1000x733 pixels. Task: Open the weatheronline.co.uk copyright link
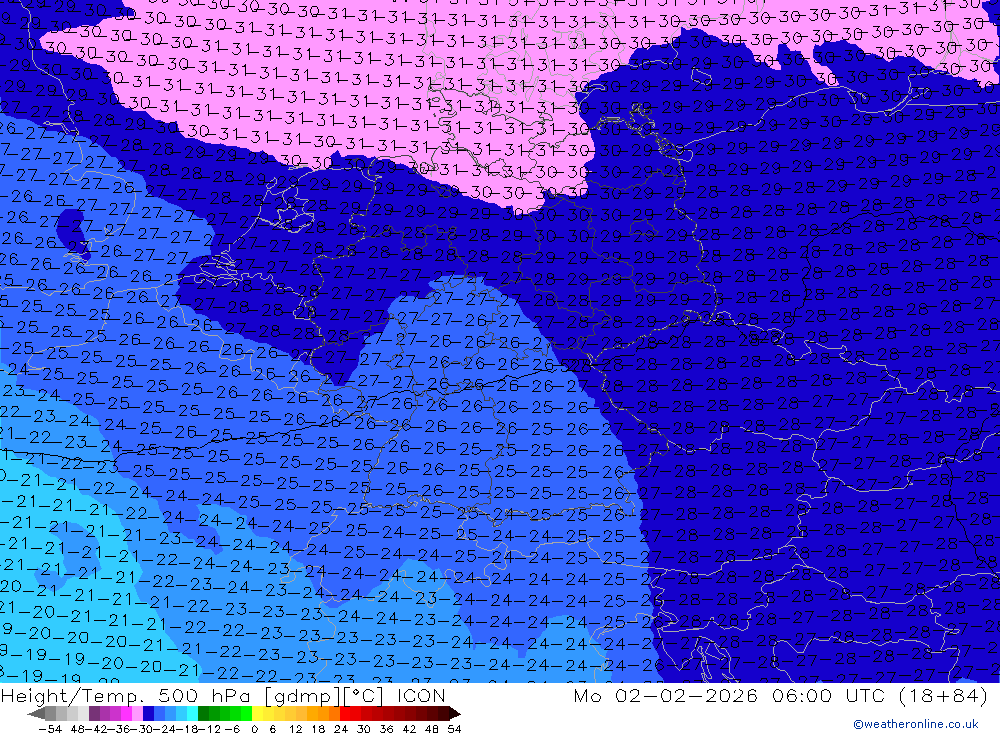tap(916, 724)
